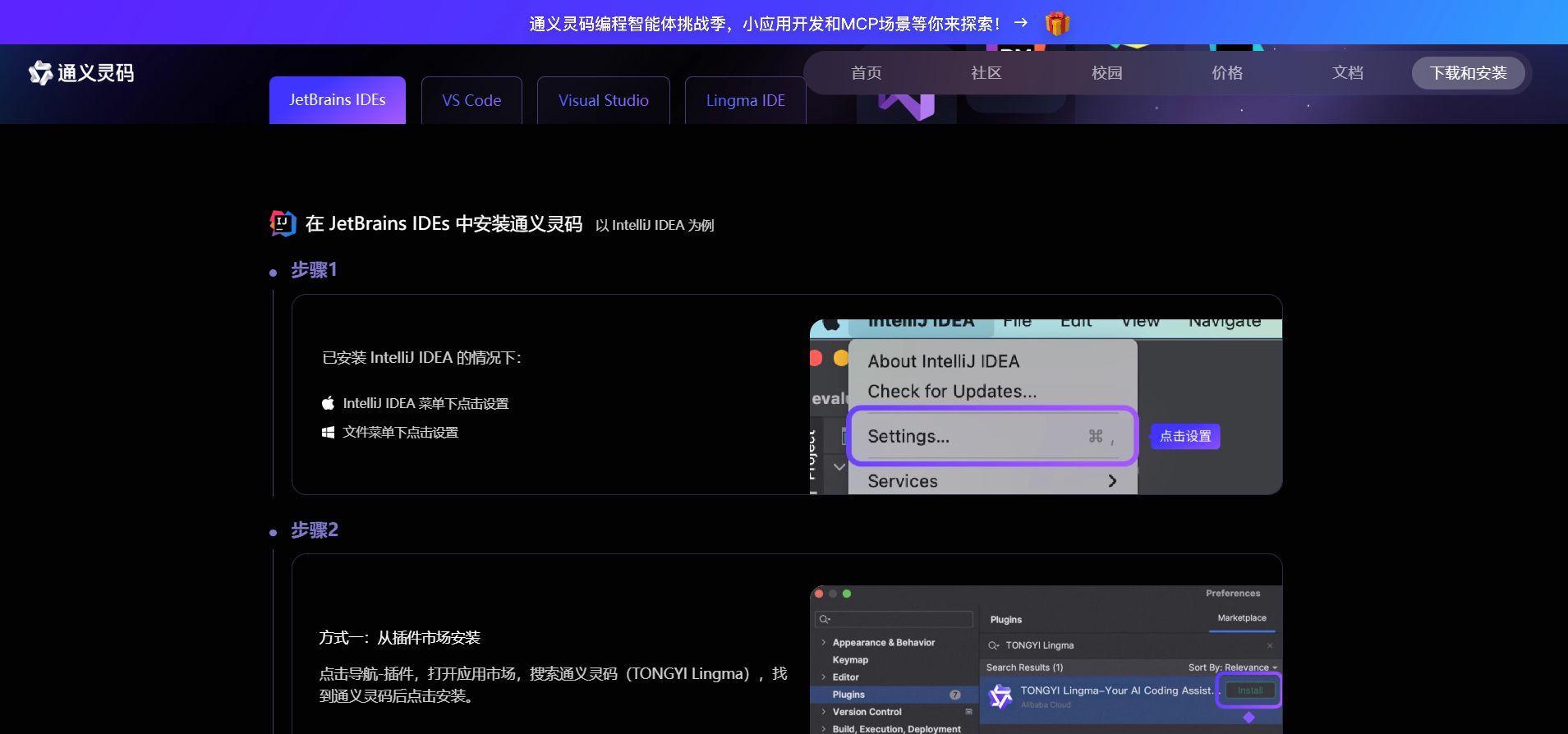The image size is (1568, 734).
Task: Select the JetBrains IDEs tab
Action: pyautogui.click(x=338, y=100)
